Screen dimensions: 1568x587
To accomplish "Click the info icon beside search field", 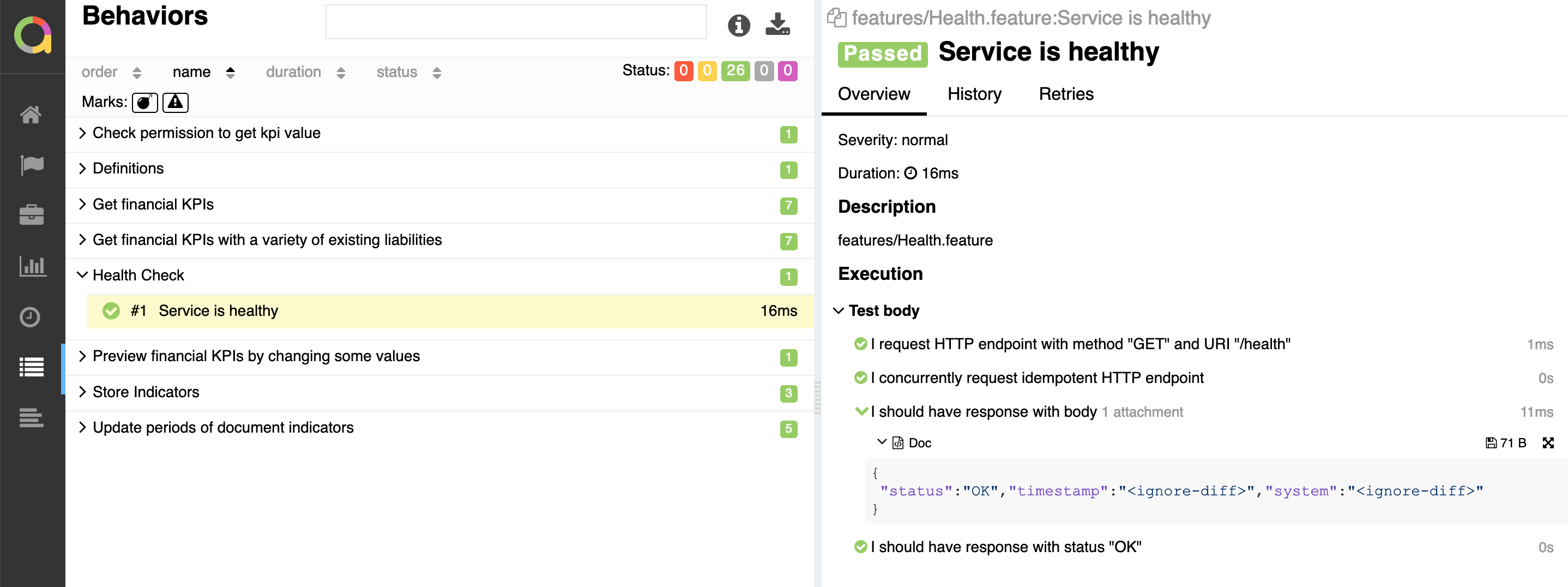I will (738, 25).
